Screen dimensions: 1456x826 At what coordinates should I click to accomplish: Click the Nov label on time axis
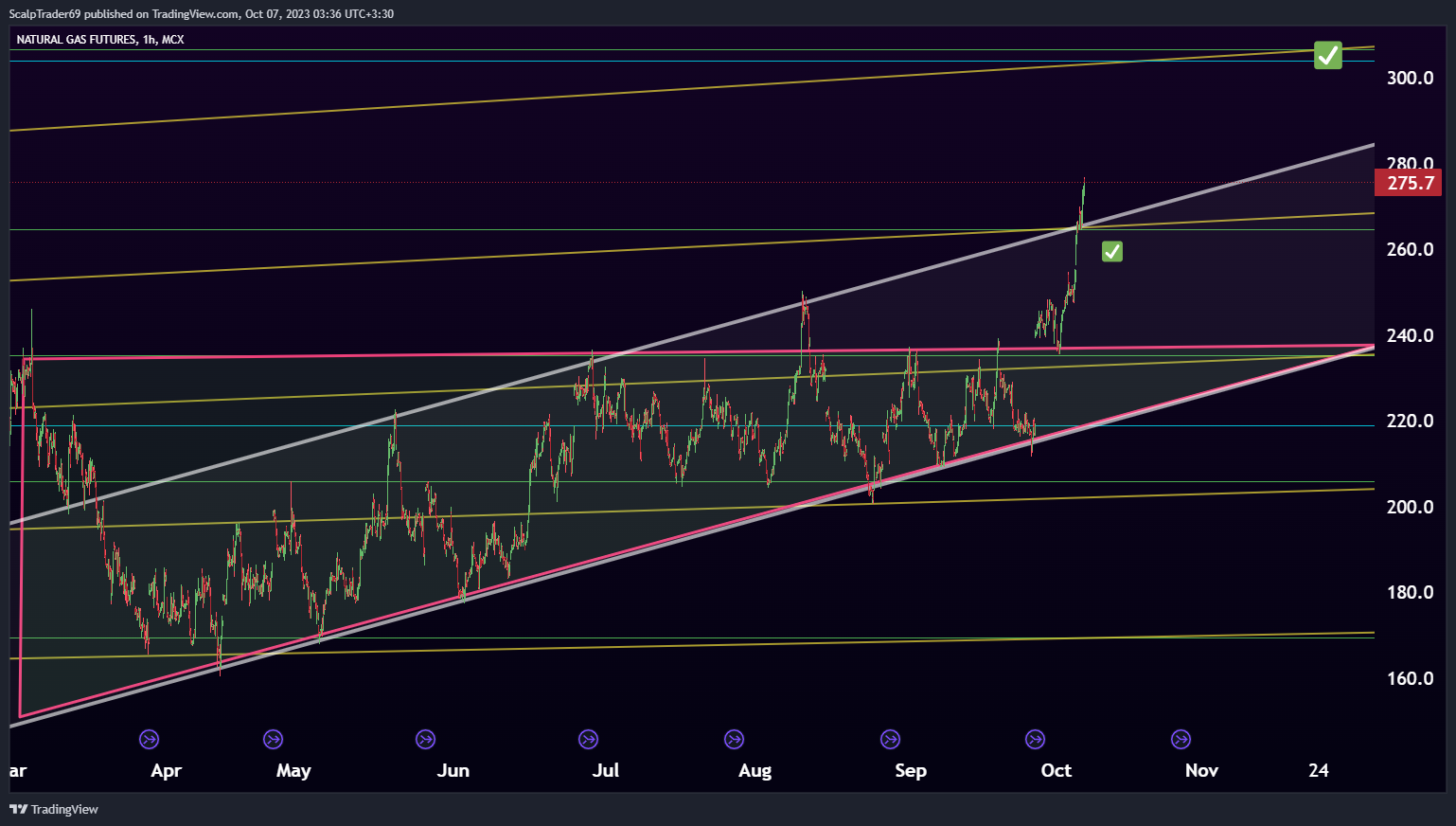pyautogui.click(x=1201, y=771)
